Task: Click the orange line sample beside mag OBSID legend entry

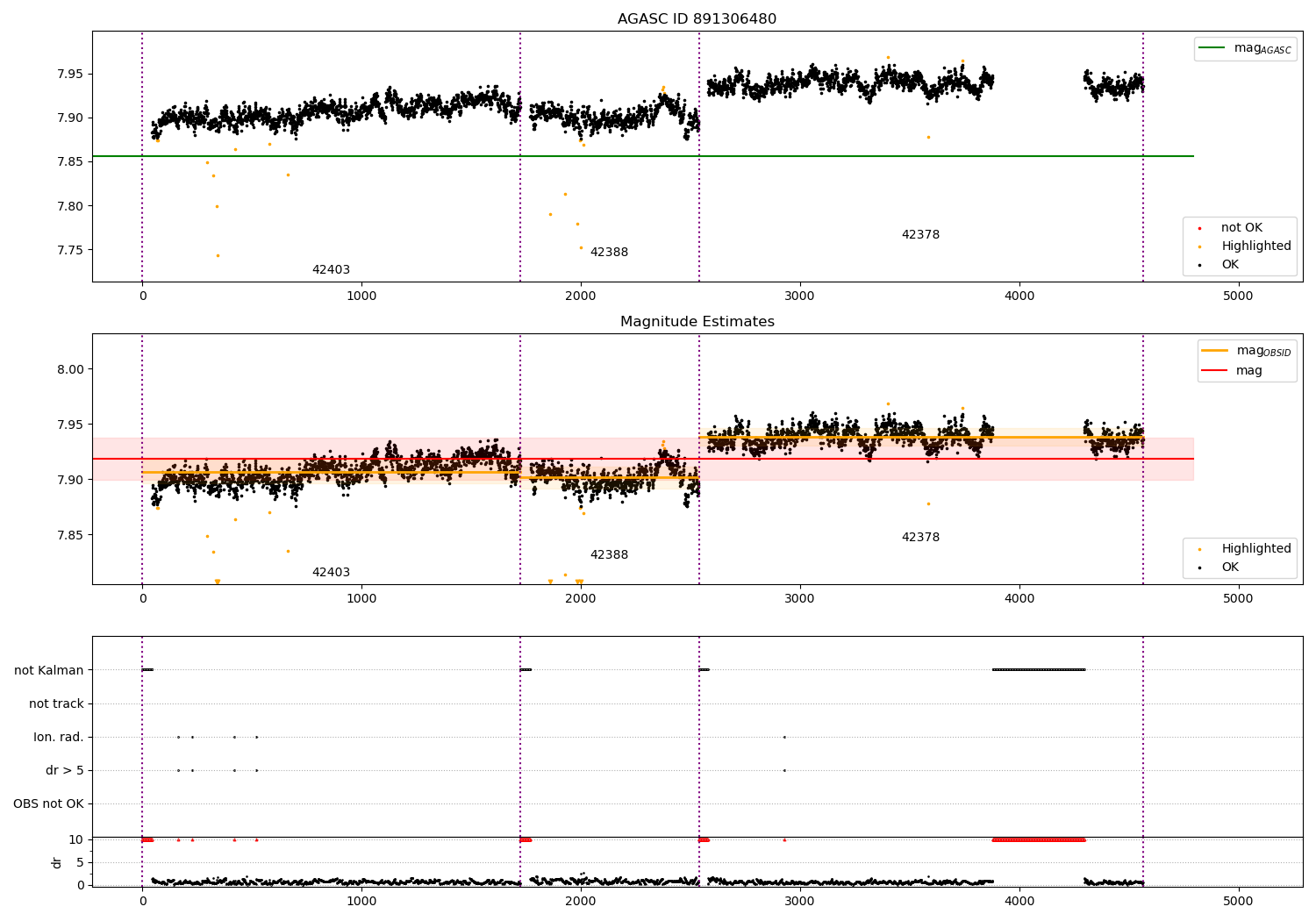Action: (x=1215, y=351)
